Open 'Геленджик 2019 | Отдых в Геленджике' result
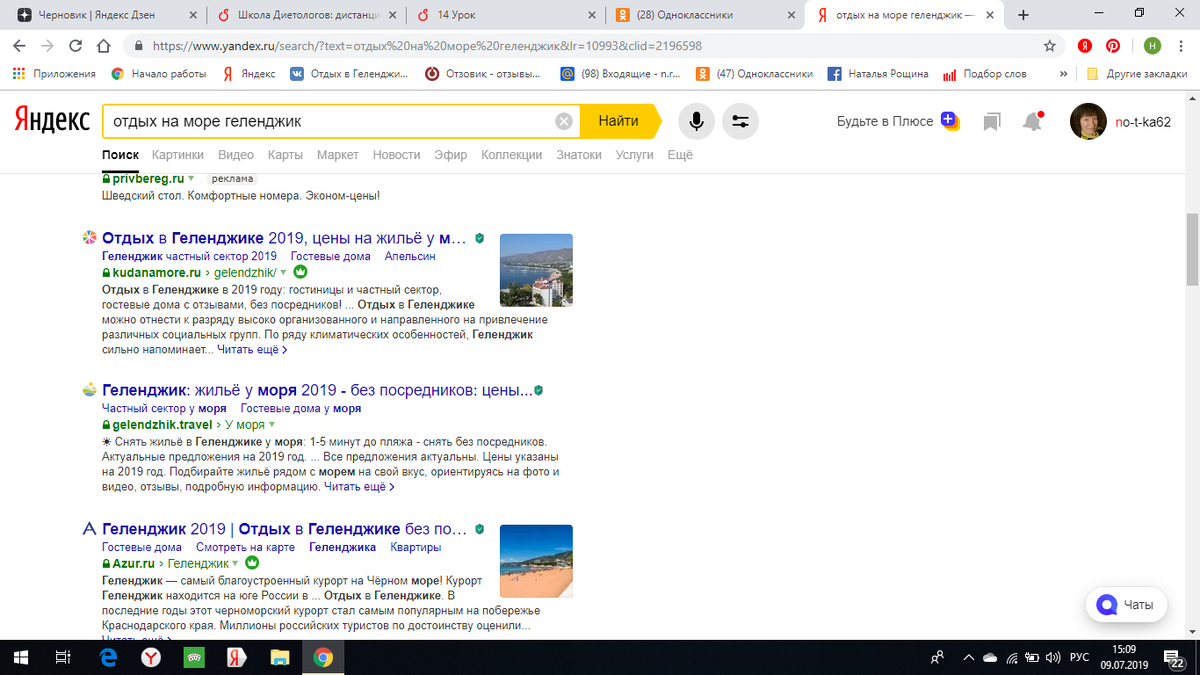This screenshot has height=675, width=1200. tap(285, 529)
